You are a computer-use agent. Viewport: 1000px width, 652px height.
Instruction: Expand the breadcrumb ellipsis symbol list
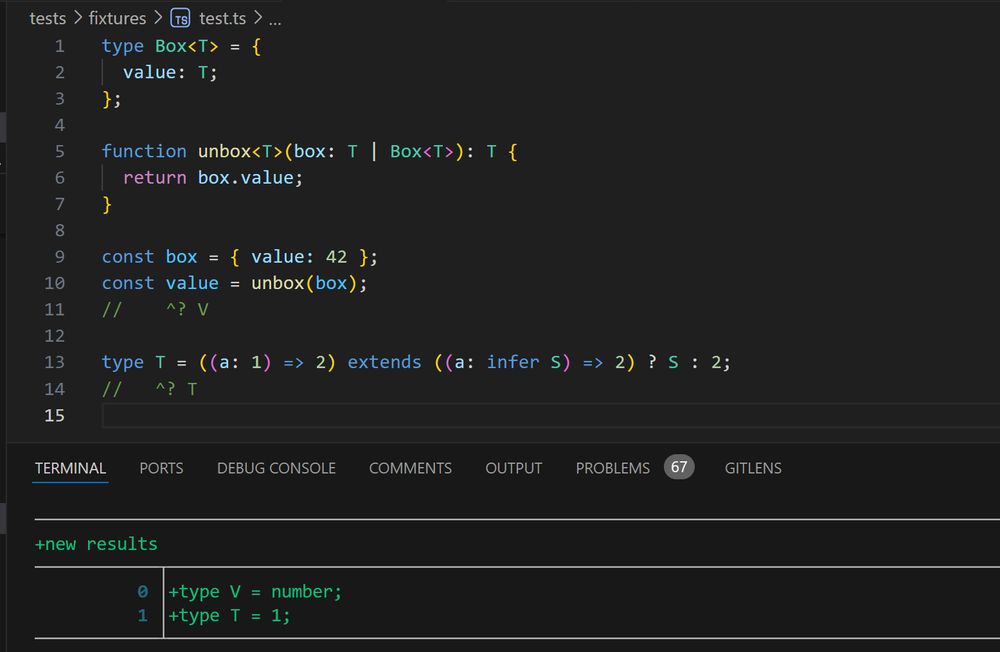click(x=275, y=20)
